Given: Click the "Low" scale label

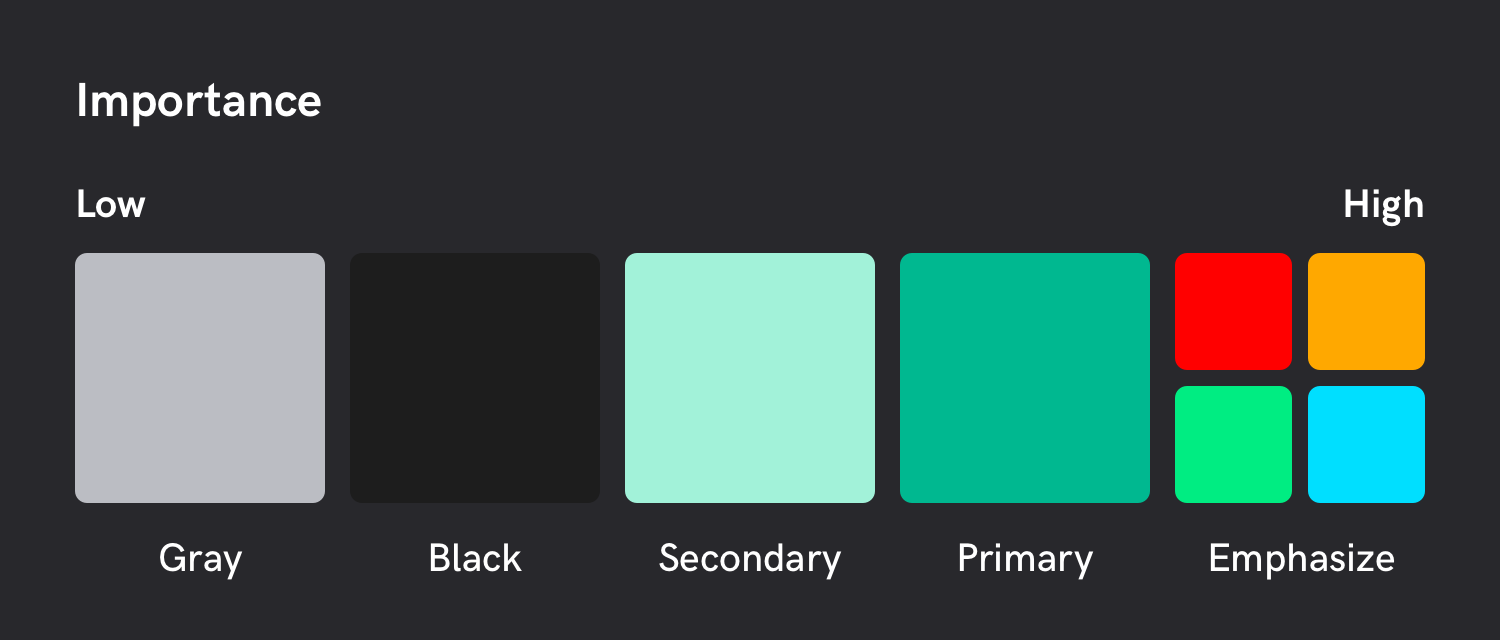Looking at the screenshot, I should [111, 205].
